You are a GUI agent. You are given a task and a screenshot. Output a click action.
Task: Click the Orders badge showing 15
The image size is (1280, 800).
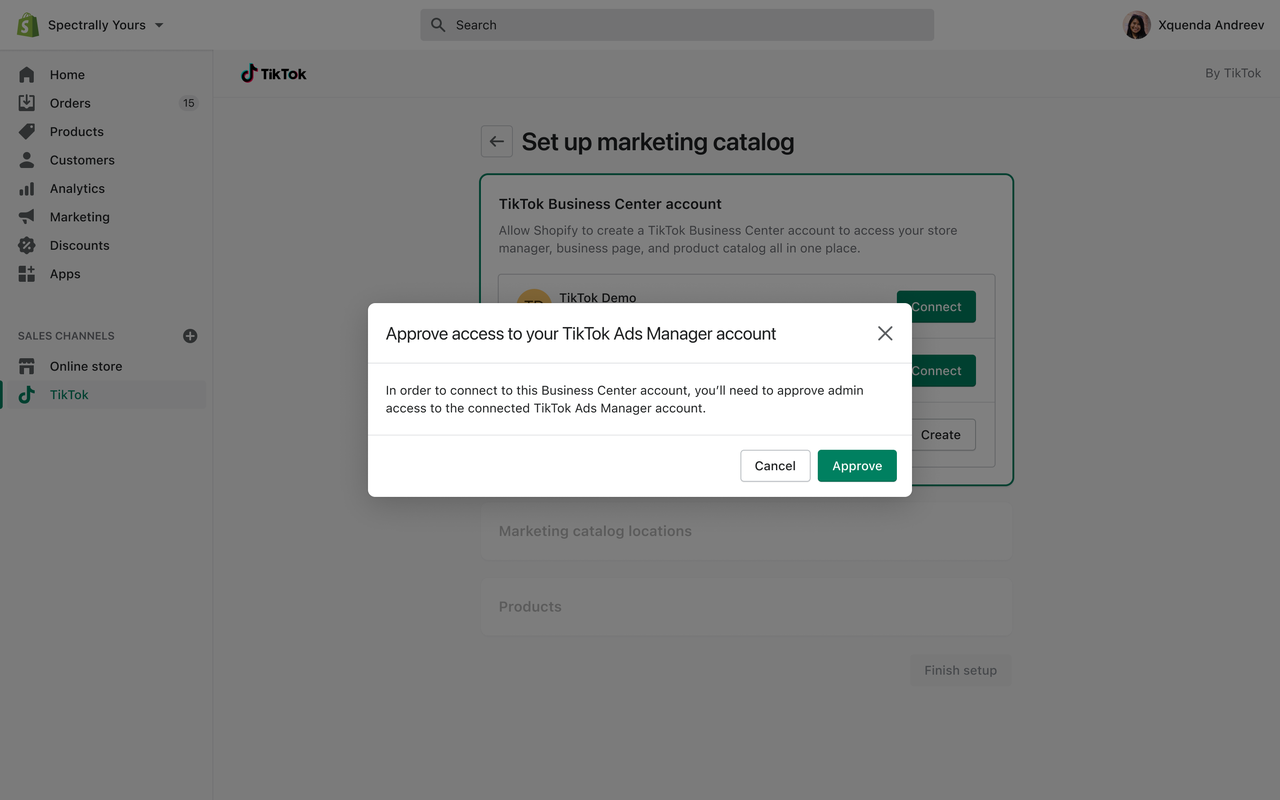coord(189,103)
